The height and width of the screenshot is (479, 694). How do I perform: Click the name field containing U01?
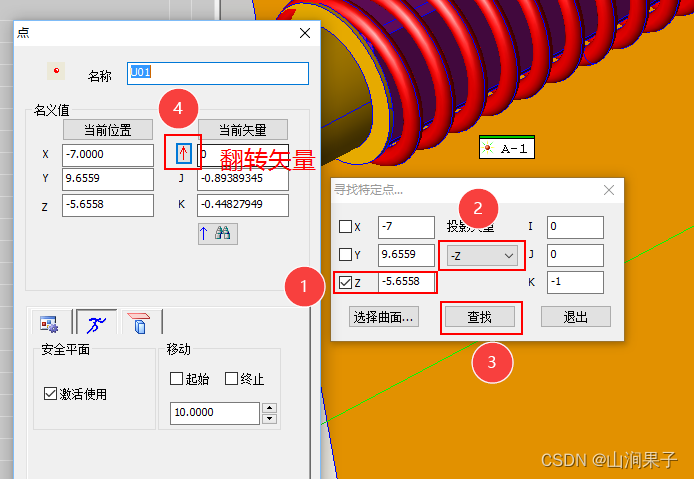[218, 73]
